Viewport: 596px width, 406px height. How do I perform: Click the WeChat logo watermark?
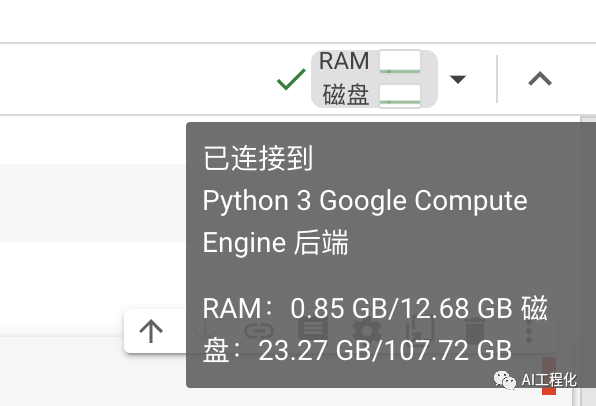pyautogui.click(x=504, y=380)
